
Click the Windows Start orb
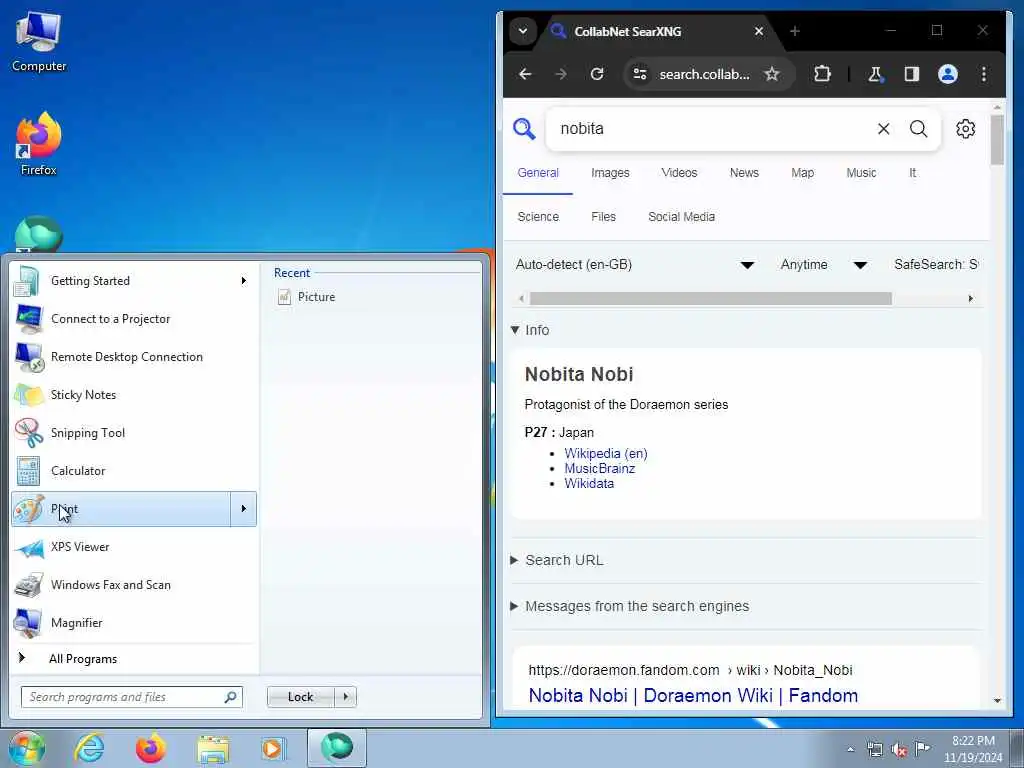(26, 748)
